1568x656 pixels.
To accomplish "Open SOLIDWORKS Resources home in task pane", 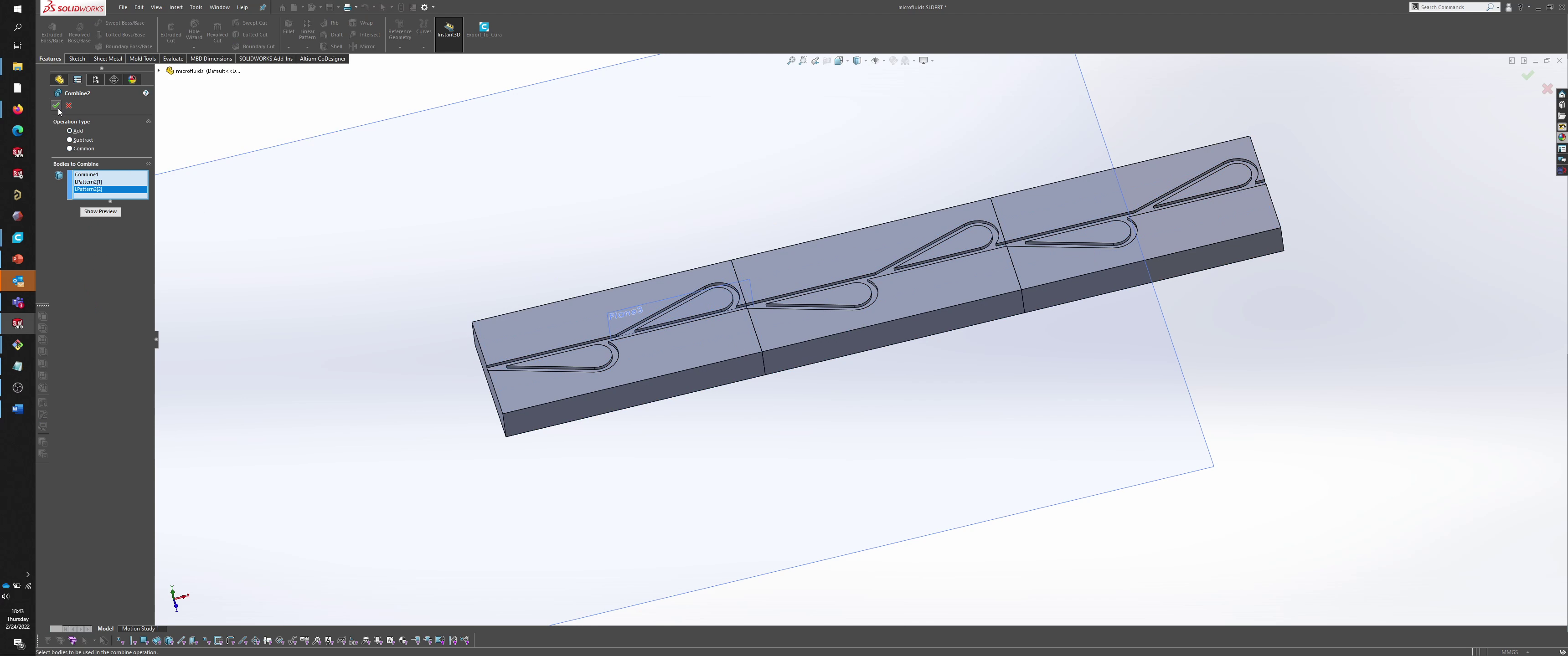I will [x=1562, y=94].
